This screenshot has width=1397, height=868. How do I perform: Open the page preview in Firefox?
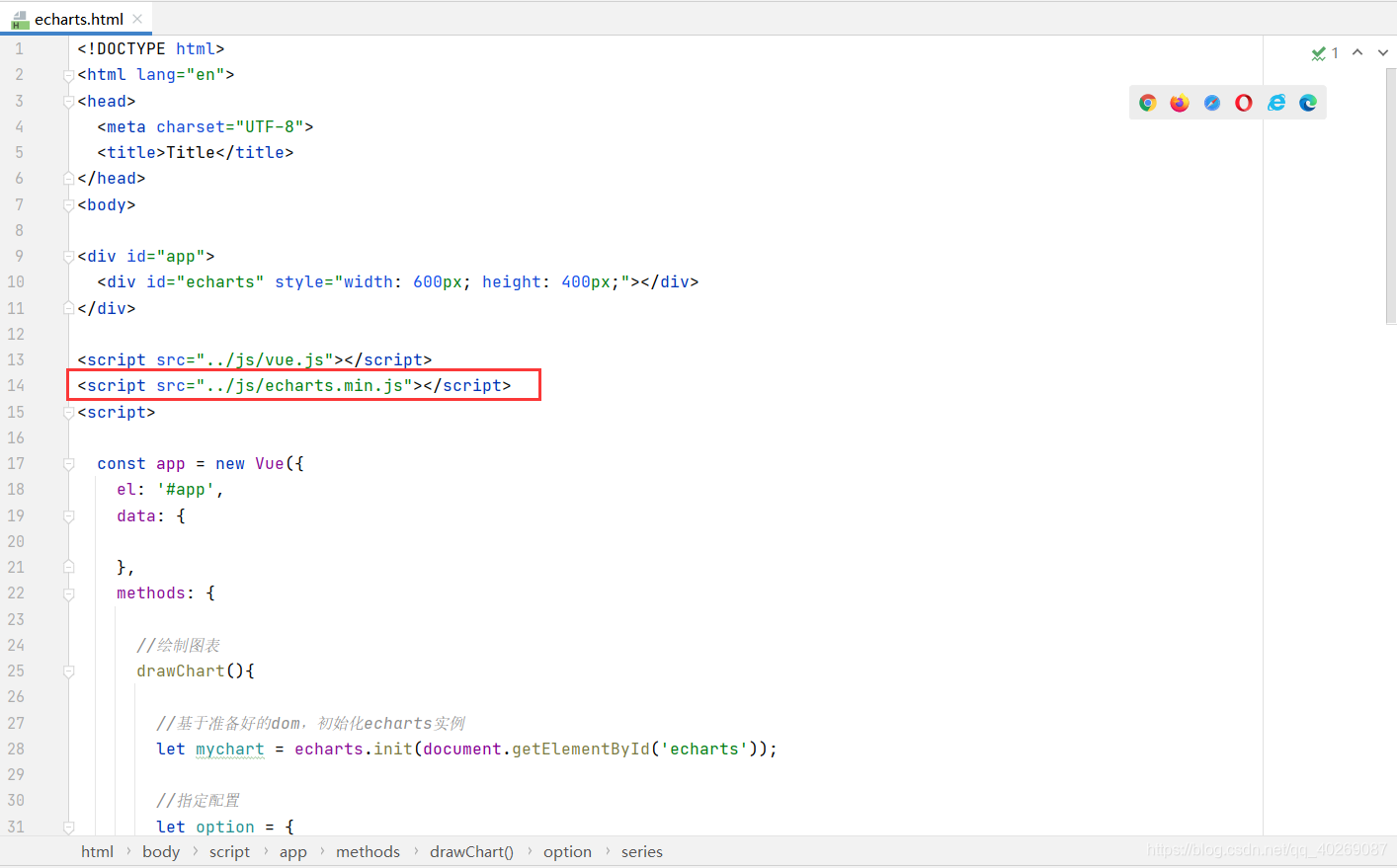tap(1180, 103)
